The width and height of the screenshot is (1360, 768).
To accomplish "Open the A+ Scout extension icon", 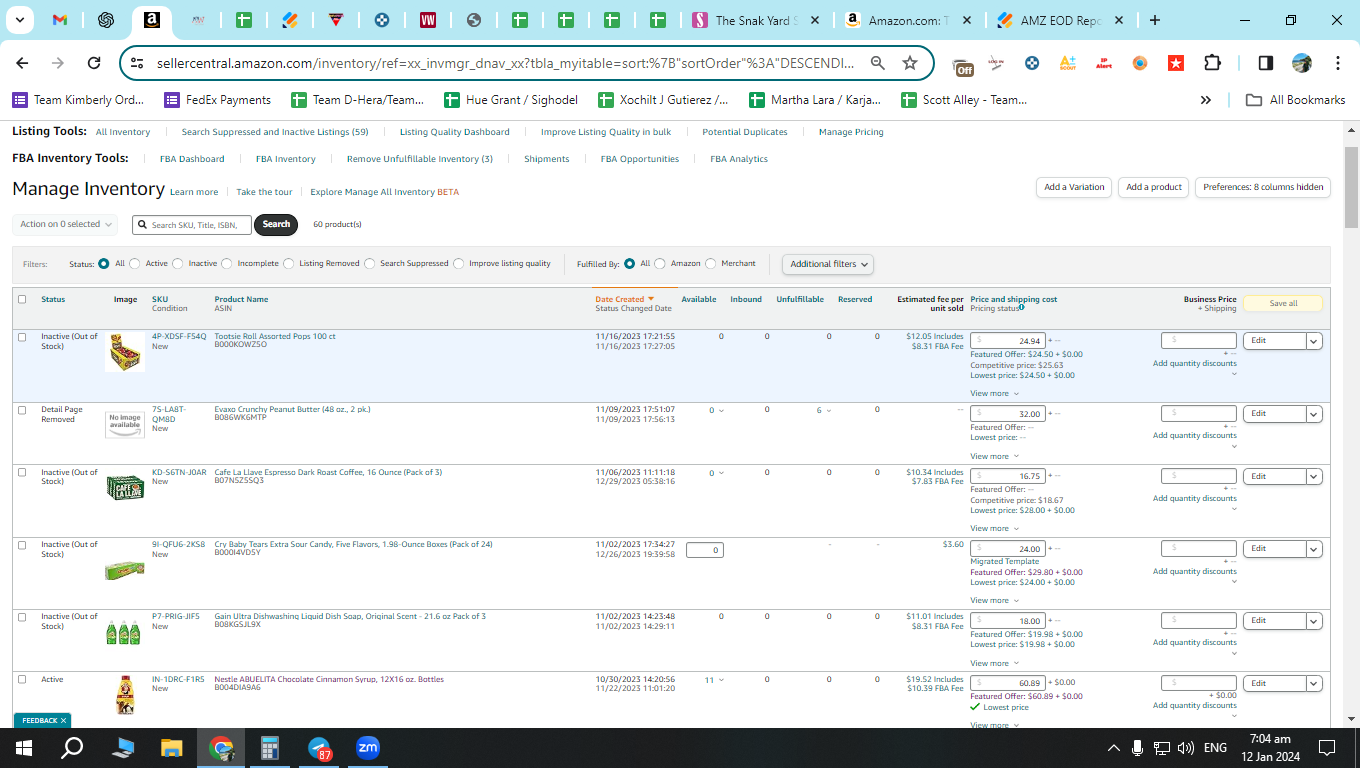I will coord(1067,63).
